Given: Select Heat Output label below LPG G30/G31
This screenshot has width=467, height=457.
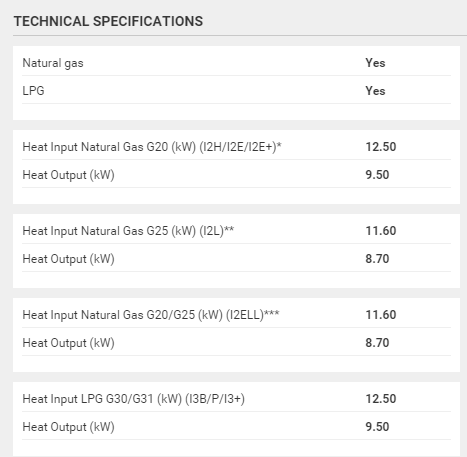Looking at the screenshot, I should coord(68,427).
